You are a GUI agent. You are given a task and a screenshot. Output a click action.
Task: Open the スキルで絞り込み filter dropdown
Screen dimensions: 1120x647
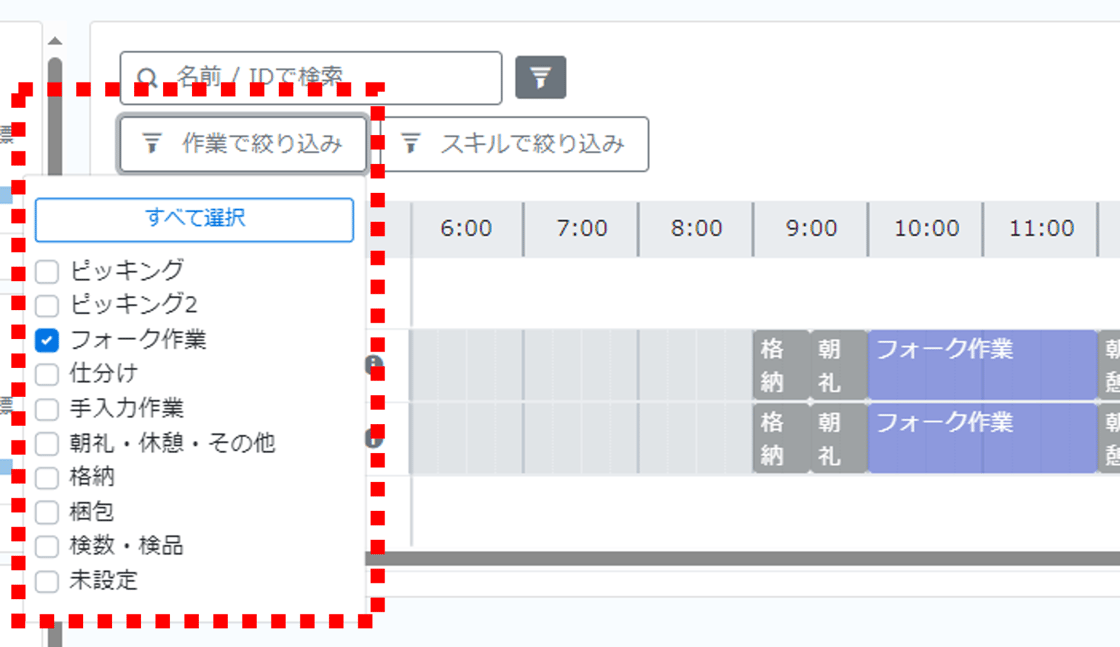click(515, 144)
